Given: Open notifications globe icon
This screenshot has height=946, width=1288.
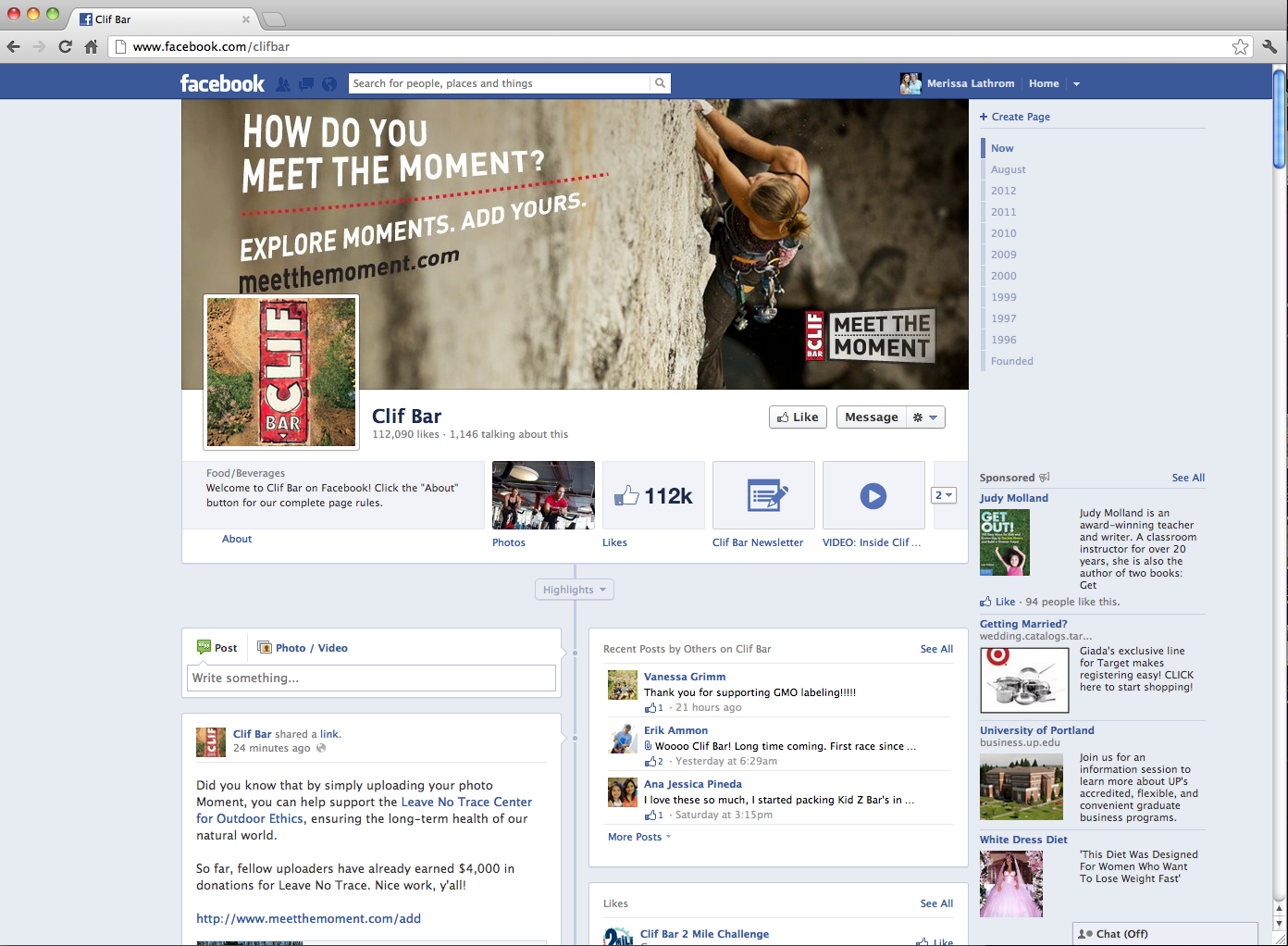Looking at the screenshot, I should pyautogui.click(x=329, y=83).
